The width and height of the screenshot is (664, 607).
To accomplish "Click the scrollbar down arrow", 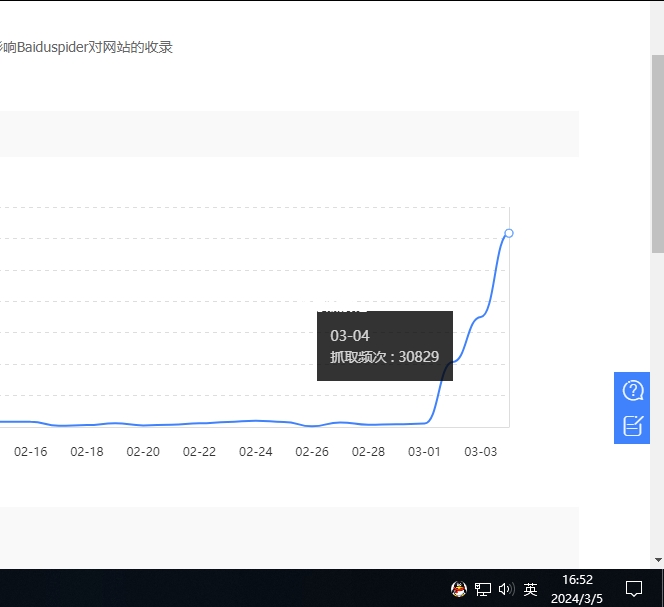I will tap(658, 560).
